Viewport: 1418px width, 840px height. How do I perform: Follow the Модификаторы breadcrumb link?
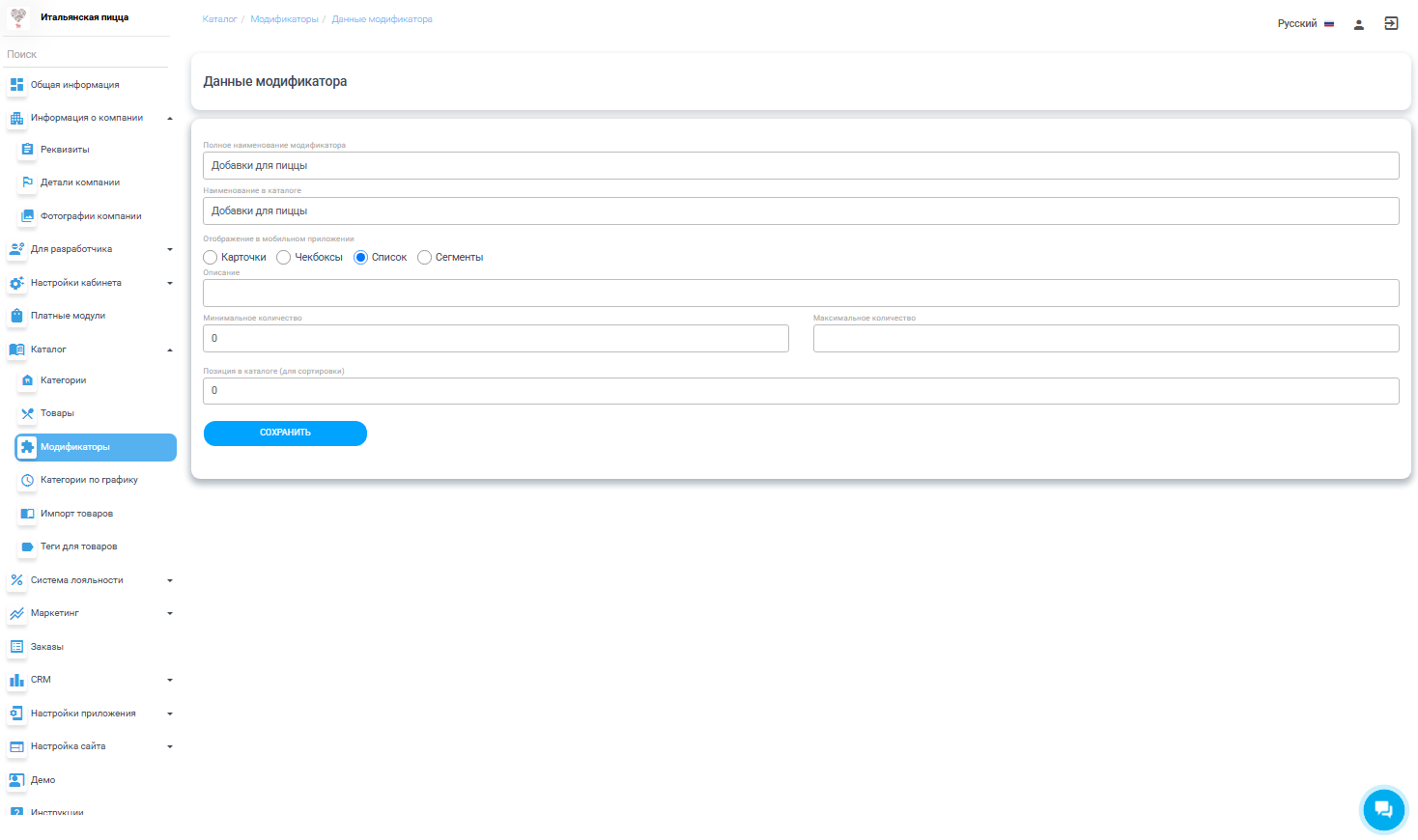284,19
